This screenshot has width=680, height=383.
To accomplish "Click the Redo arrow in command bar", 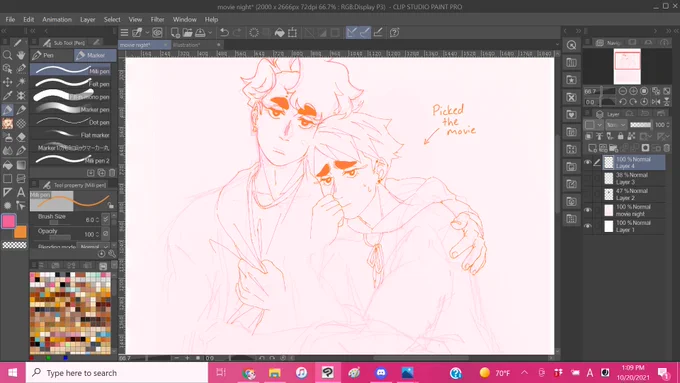I will pyautogui.click(x=237, y=33).
